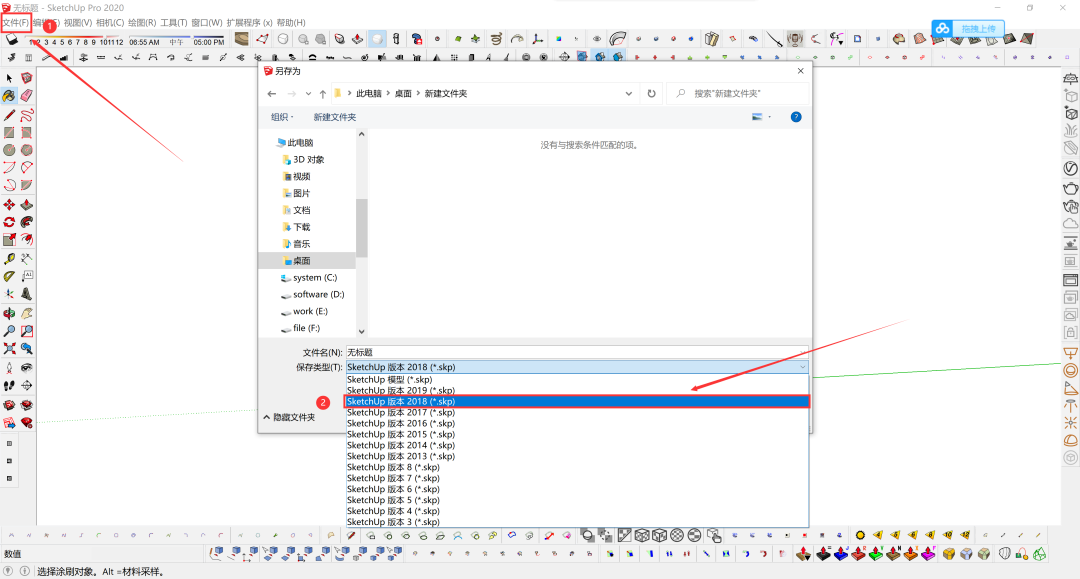Click the Zoom Extents tool
1080x579 pixels.
click(9, 348)
